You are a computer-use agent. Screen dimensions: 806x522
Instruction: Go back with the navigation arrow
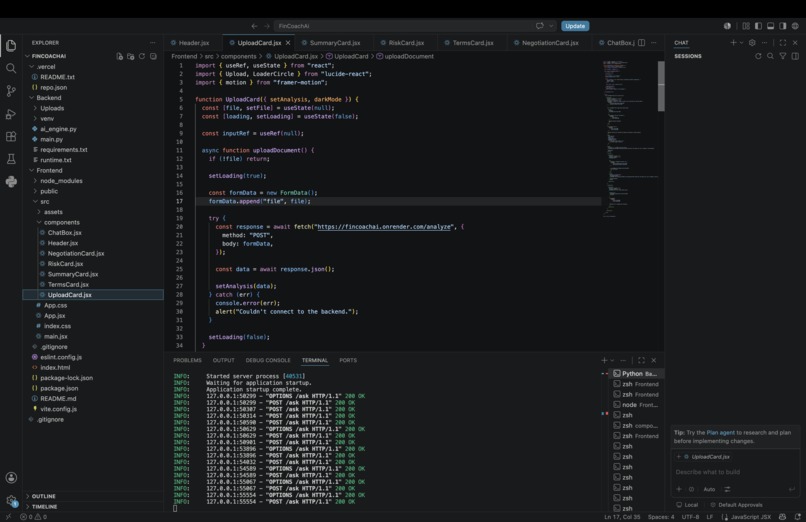point(254,26)
